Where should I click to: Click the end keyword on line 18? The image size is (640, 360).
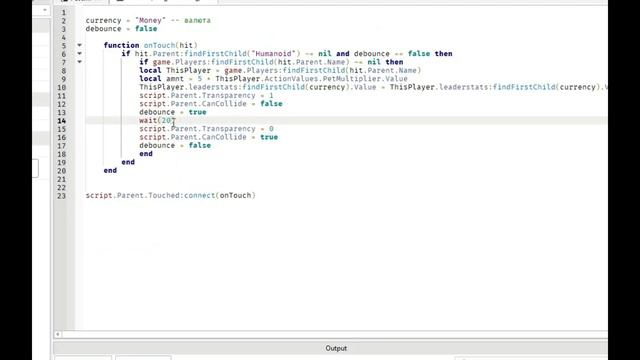click(x=146, y=154)
